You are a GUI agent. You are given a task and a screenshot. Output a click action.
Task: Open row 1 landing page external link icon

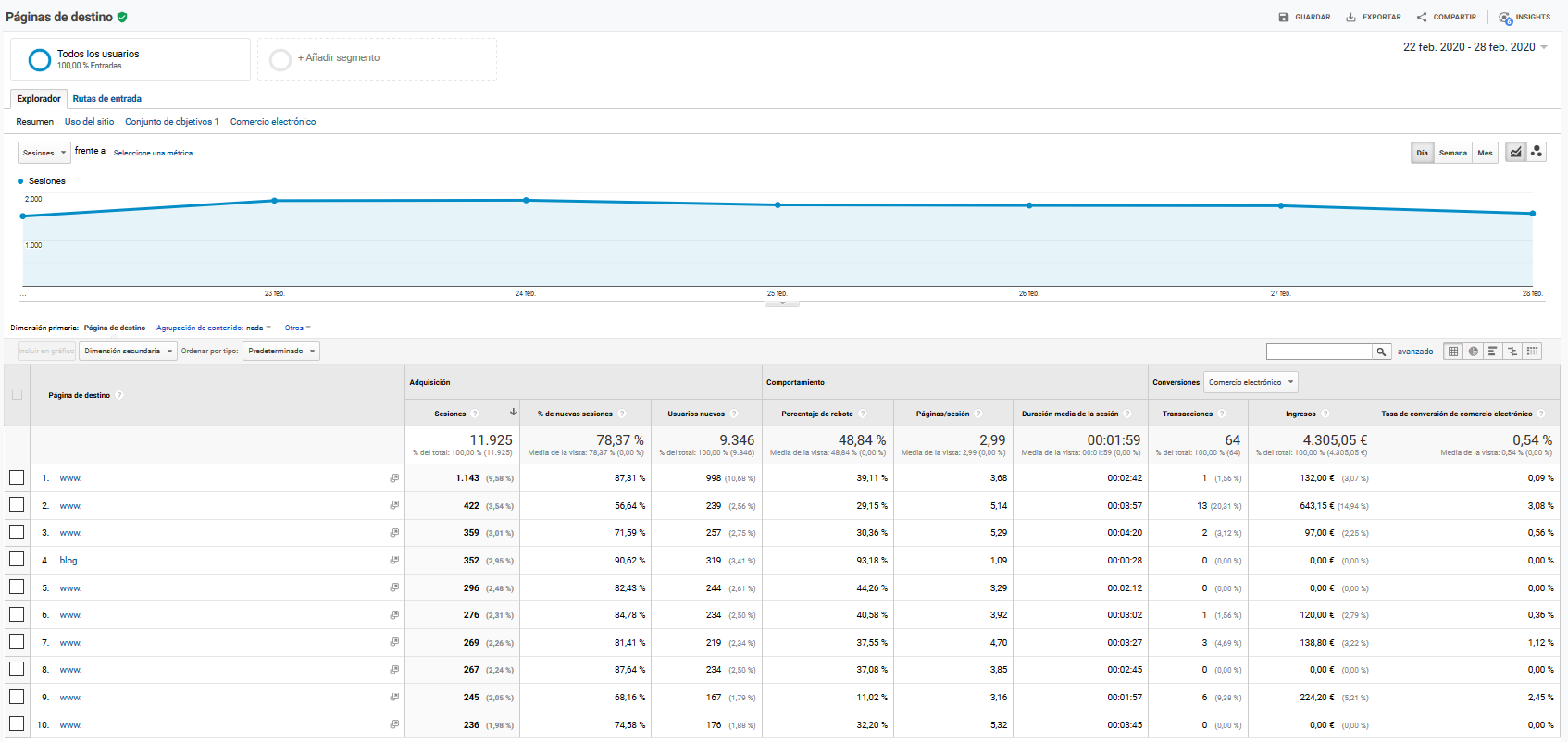coord(394,478)
